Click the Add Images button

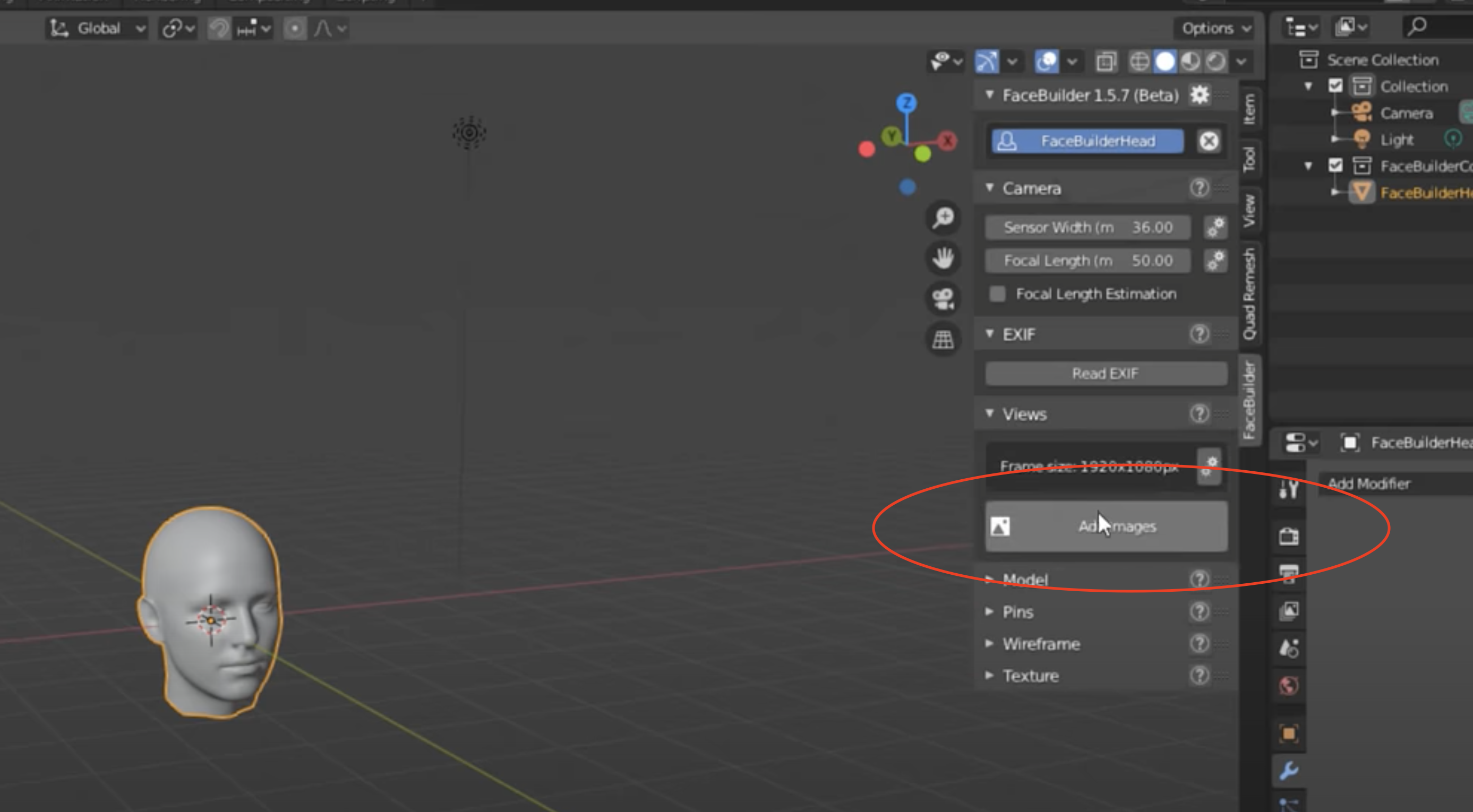(1106, 526)
